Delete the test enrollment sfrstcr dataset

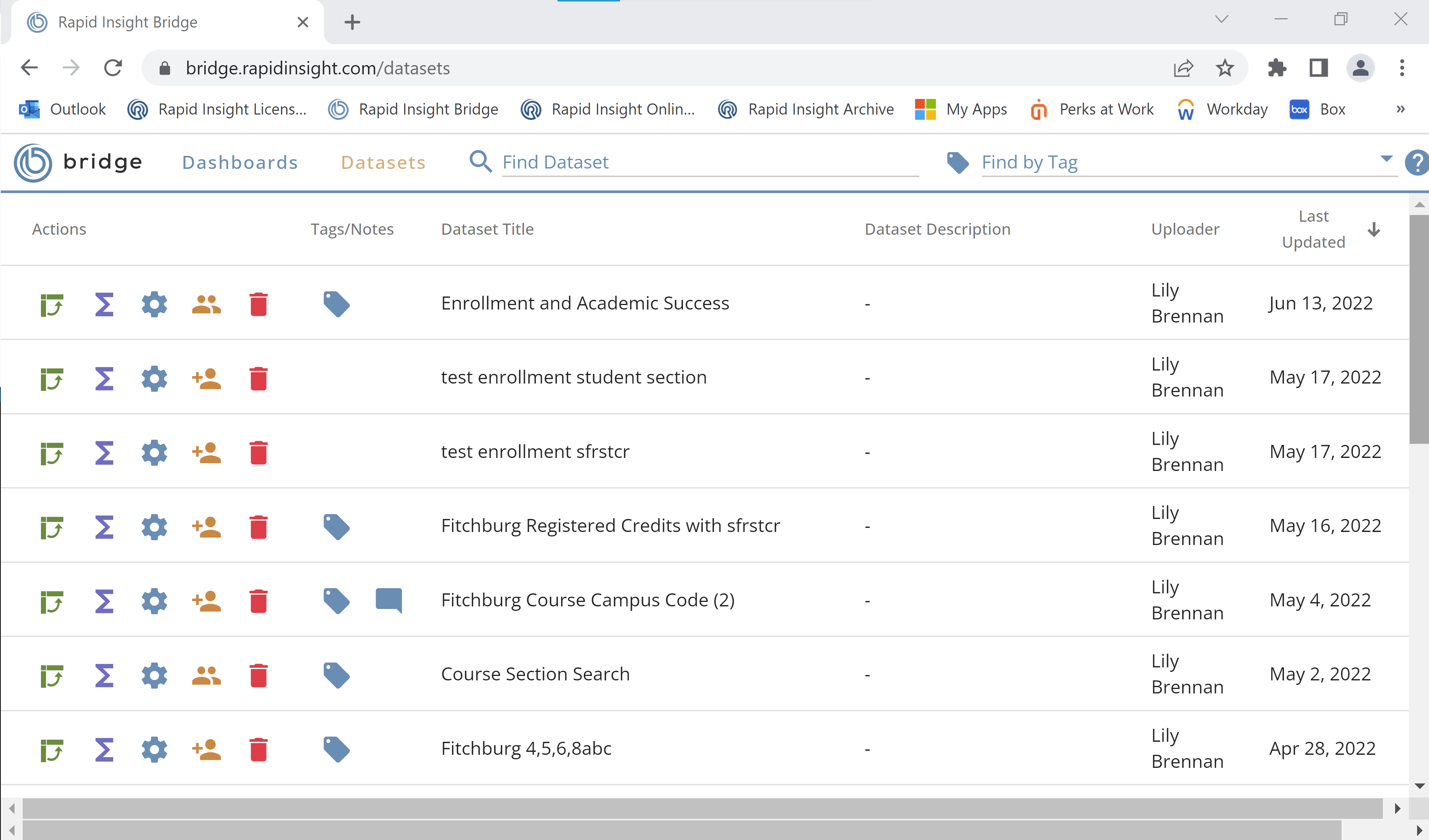(x=259, y=452)
